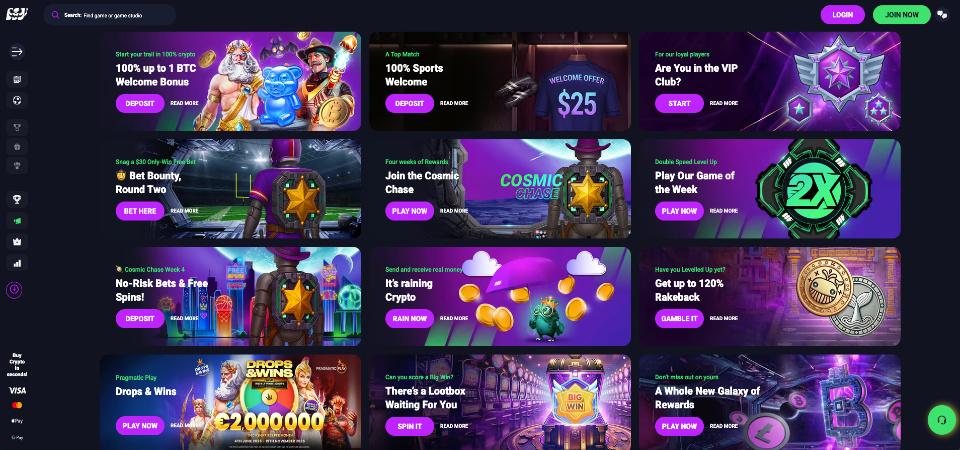
Task: Focus the game search field
Action: coord(110,15)
